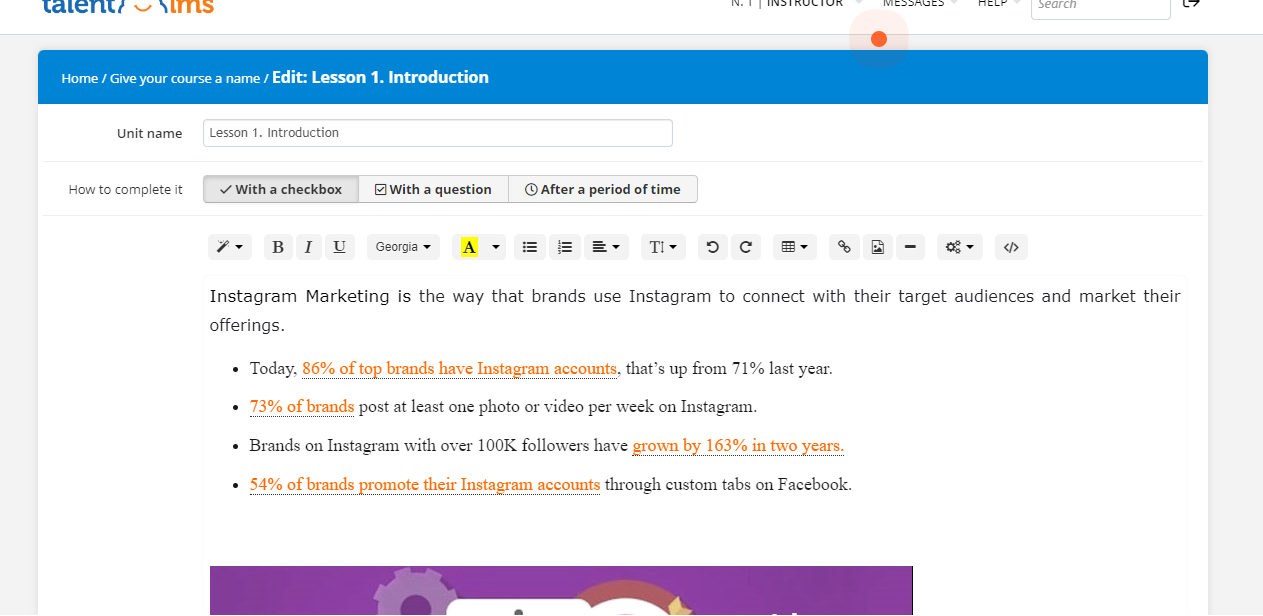Open '86% of top brands' link

click(459, 368)
